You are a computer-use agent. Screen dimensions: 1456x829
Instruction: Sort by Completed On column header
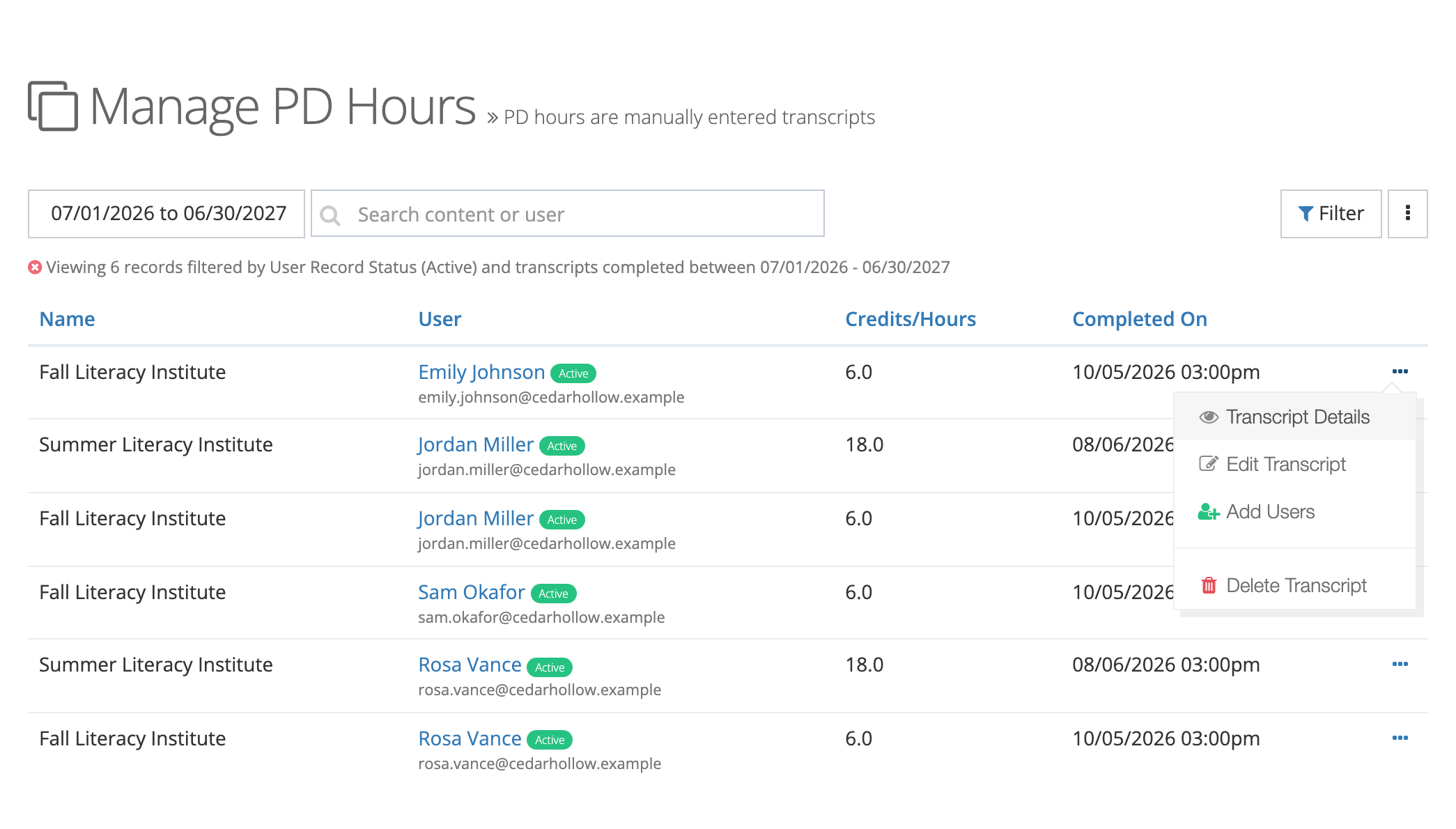[1140, 319]
